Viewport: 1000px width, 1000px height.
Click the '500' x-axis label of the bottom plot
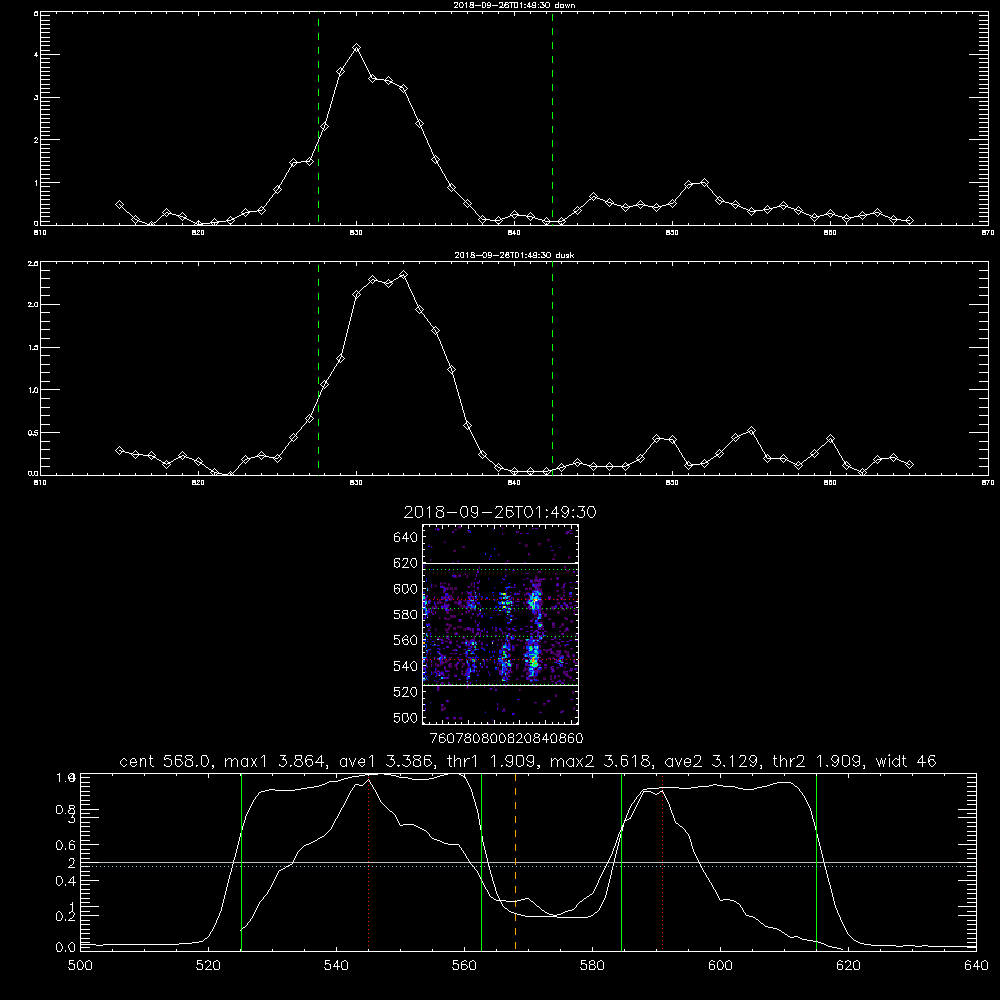[80, 966]
